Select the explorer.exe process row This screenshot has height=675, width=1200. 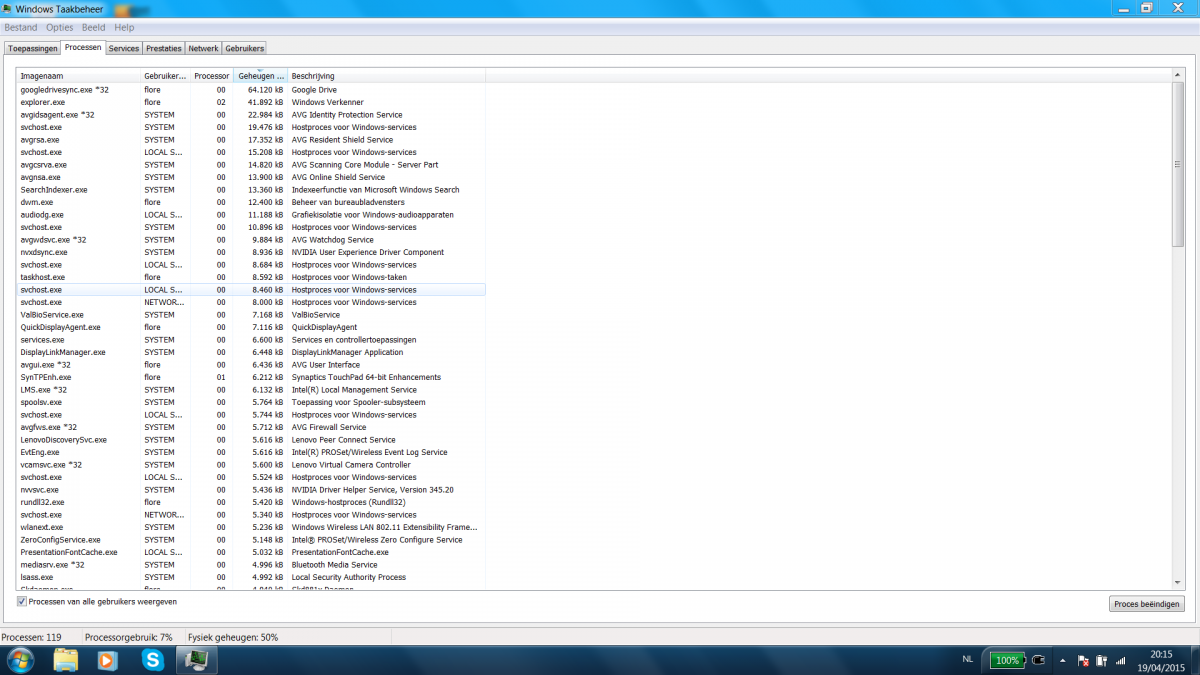pos(251,102)
